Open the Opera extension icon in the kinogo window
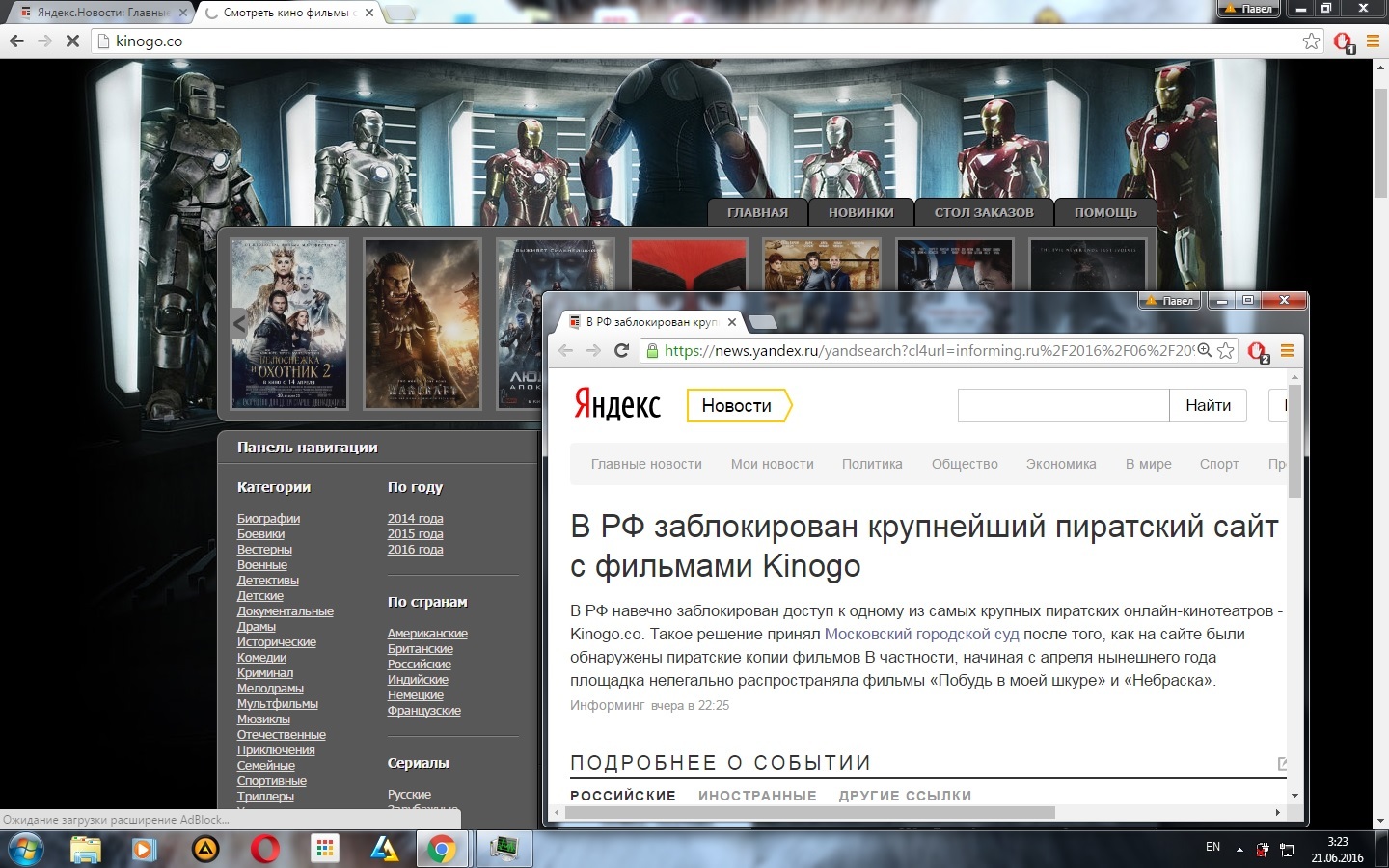Viewport: 1389px width, 868px height. 1344,42
